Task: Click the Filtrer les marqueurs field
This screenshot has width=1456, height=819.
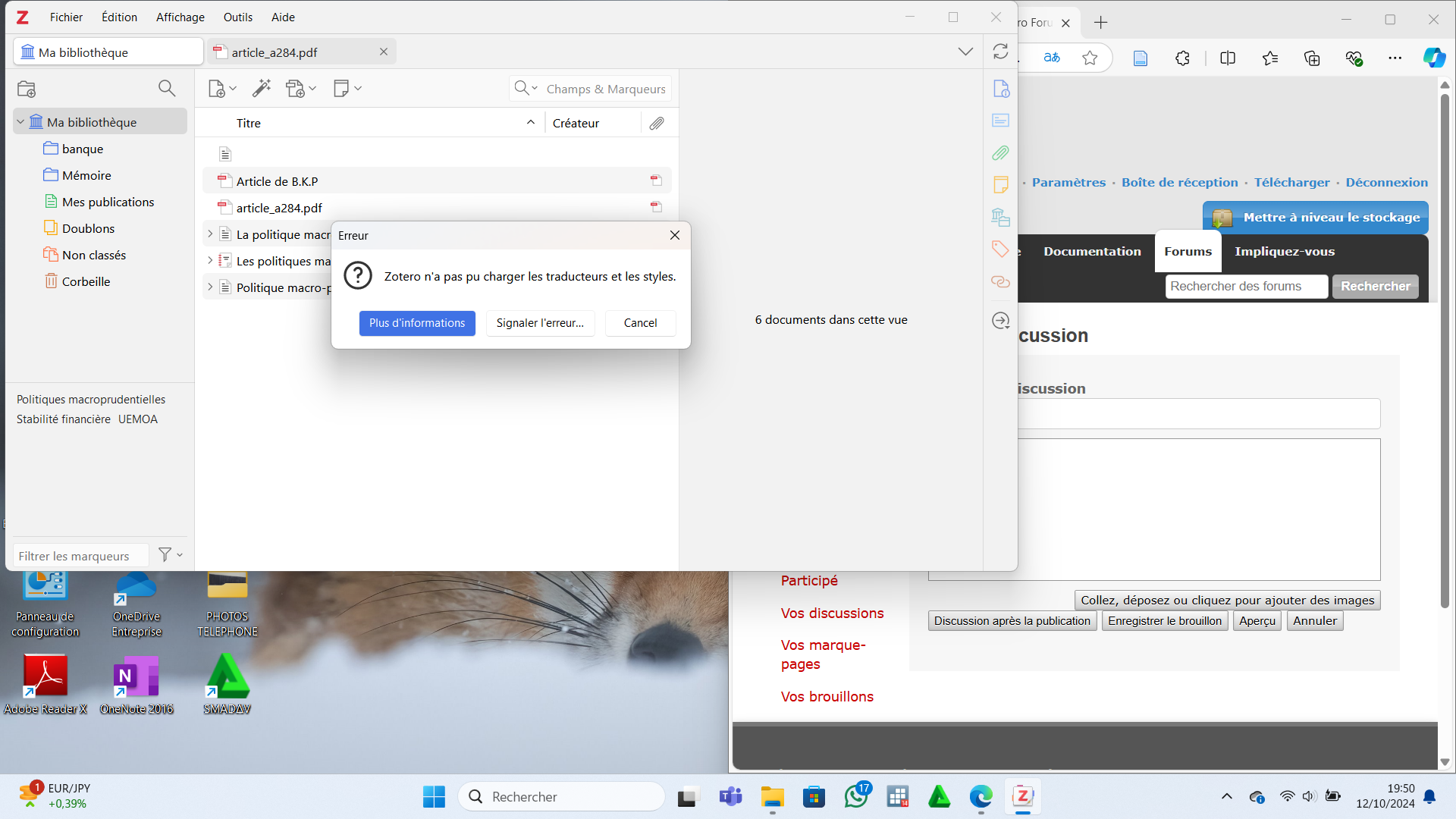Action: click(x=81, y=556)
